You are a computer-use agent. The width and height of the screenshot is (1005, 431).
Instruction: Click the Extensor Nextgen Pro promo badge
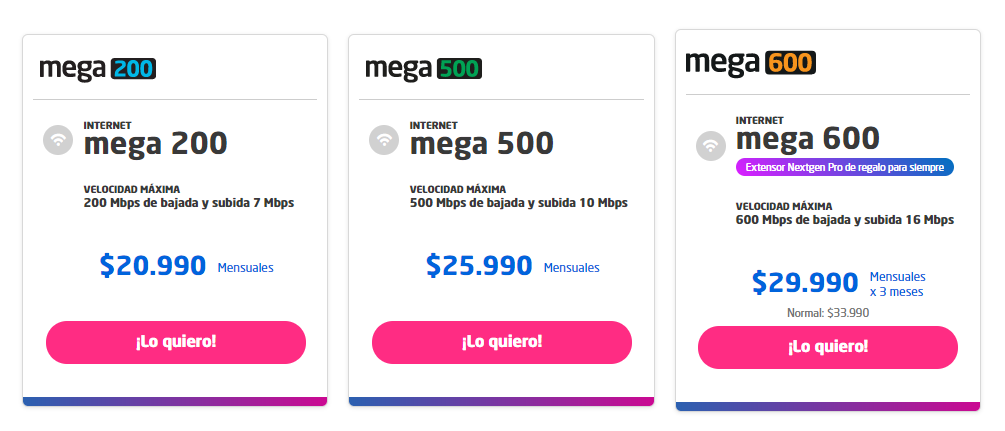click(x=844, y=167)
